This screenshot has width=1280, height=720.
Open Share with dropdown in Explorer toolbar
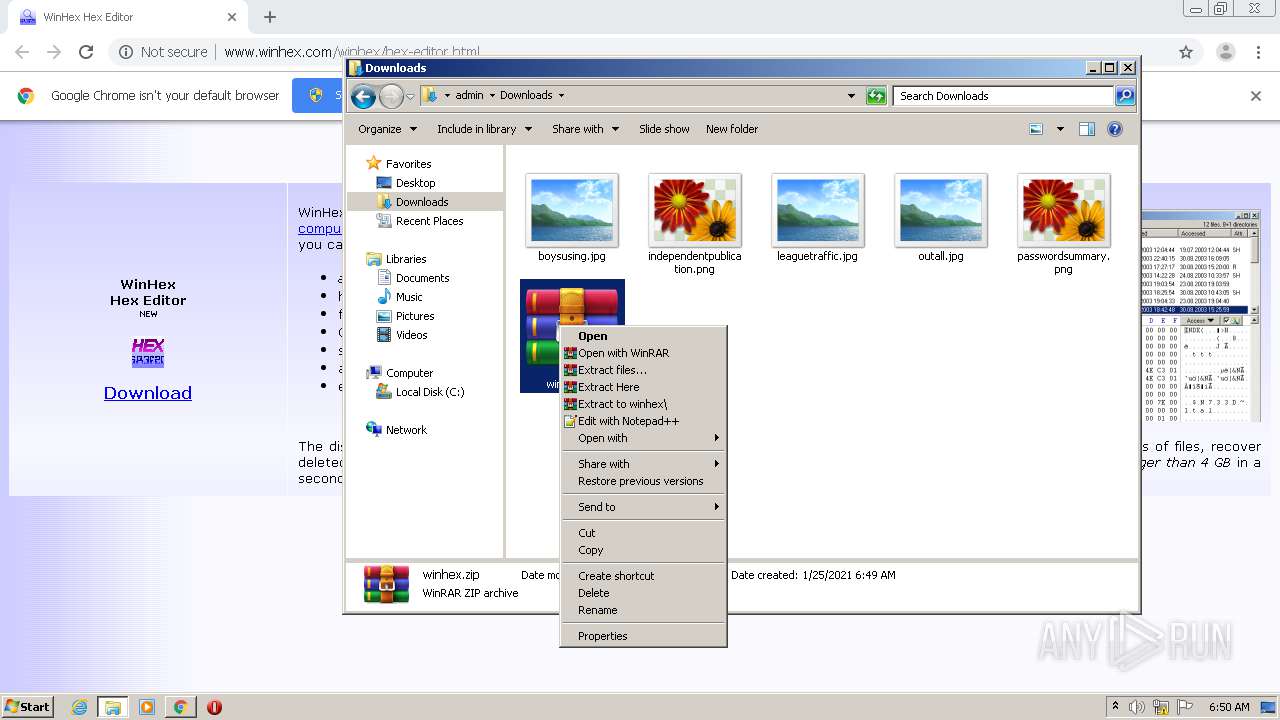coord(585,129)
